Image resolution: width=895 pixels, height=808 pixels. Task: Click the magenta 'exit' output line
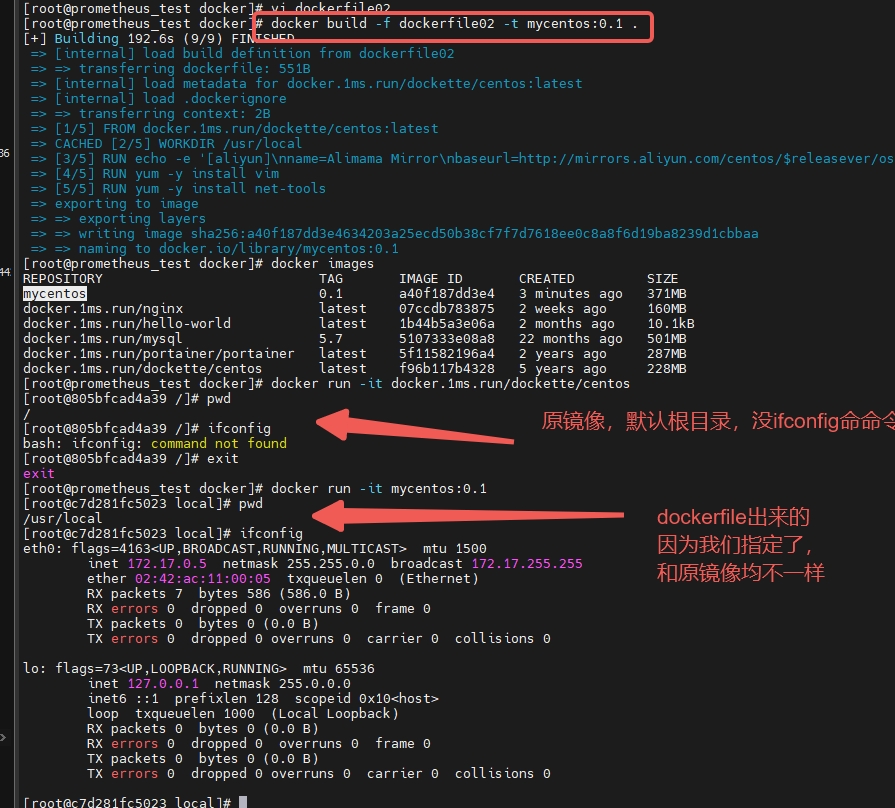[x=39, y=474]
